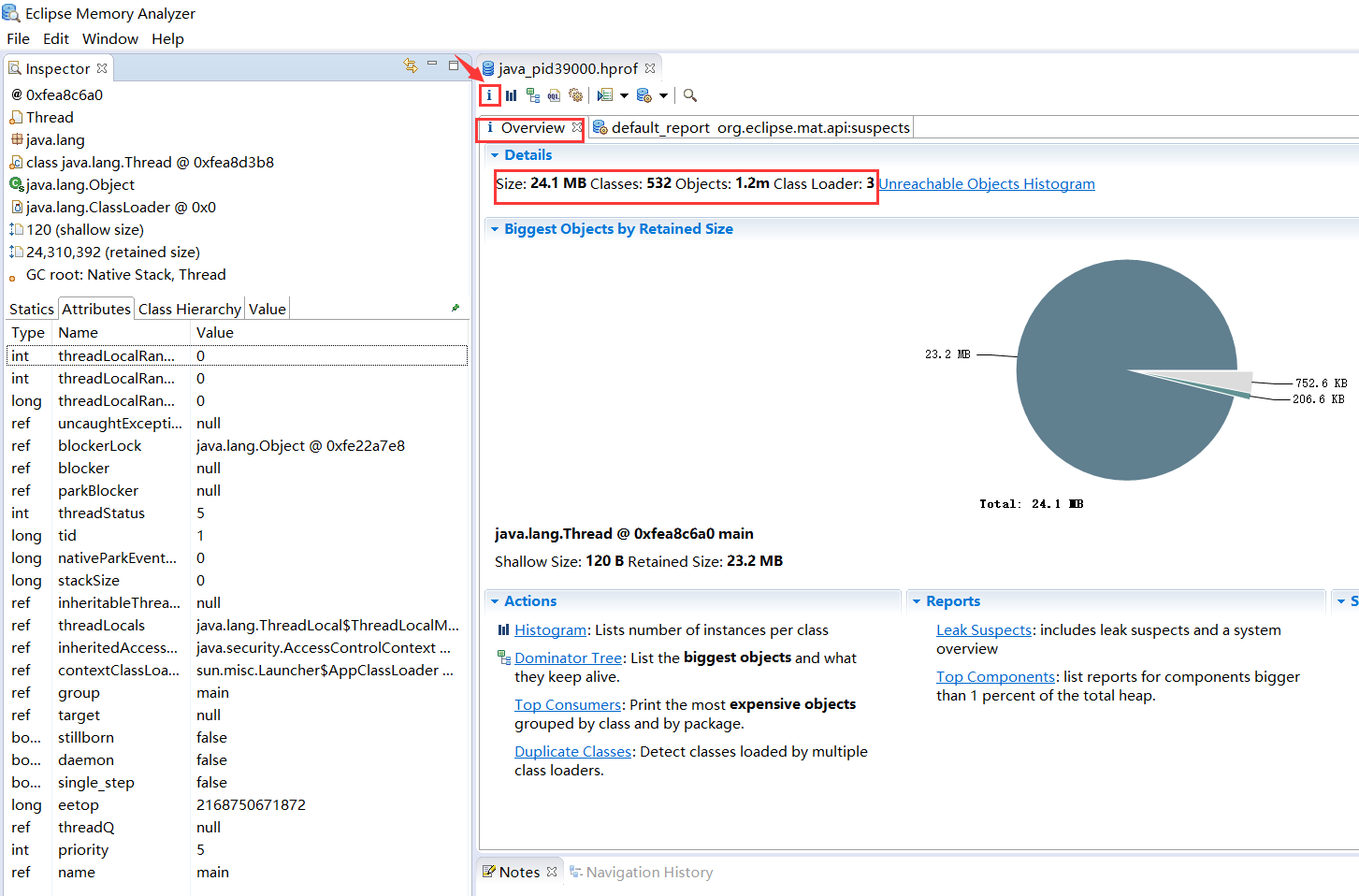
Task: Select the daemon attribute row
Action: point(238,759)
